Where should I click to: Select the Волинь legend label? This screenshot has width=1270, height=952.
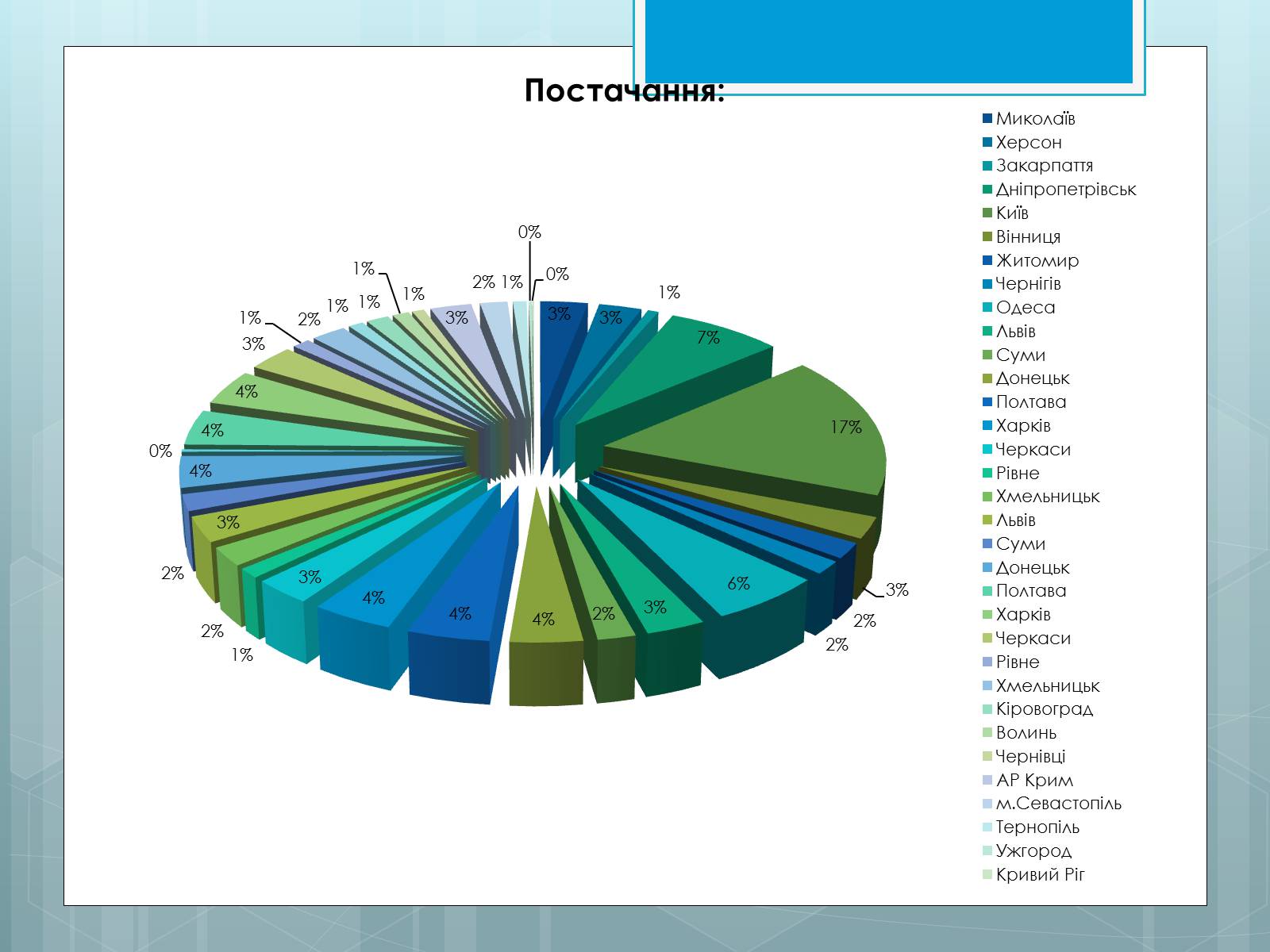1026,733
